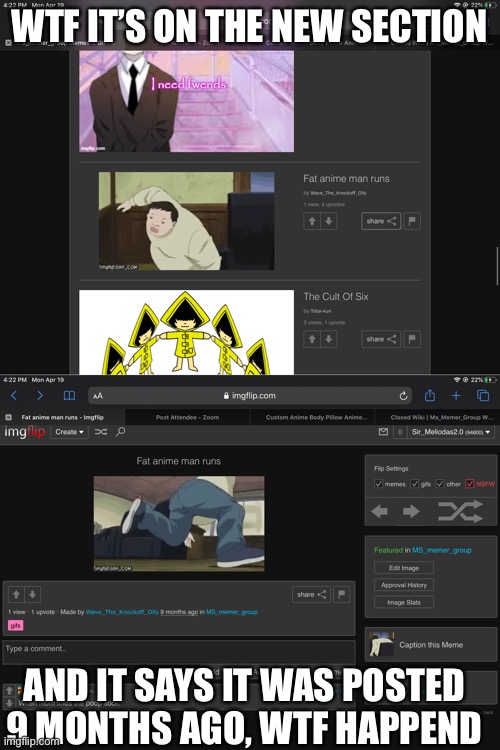Open the MS_memer_group link in the Featured panel
The width and height of the screenshot is (500, 750).
pos(442,550)
